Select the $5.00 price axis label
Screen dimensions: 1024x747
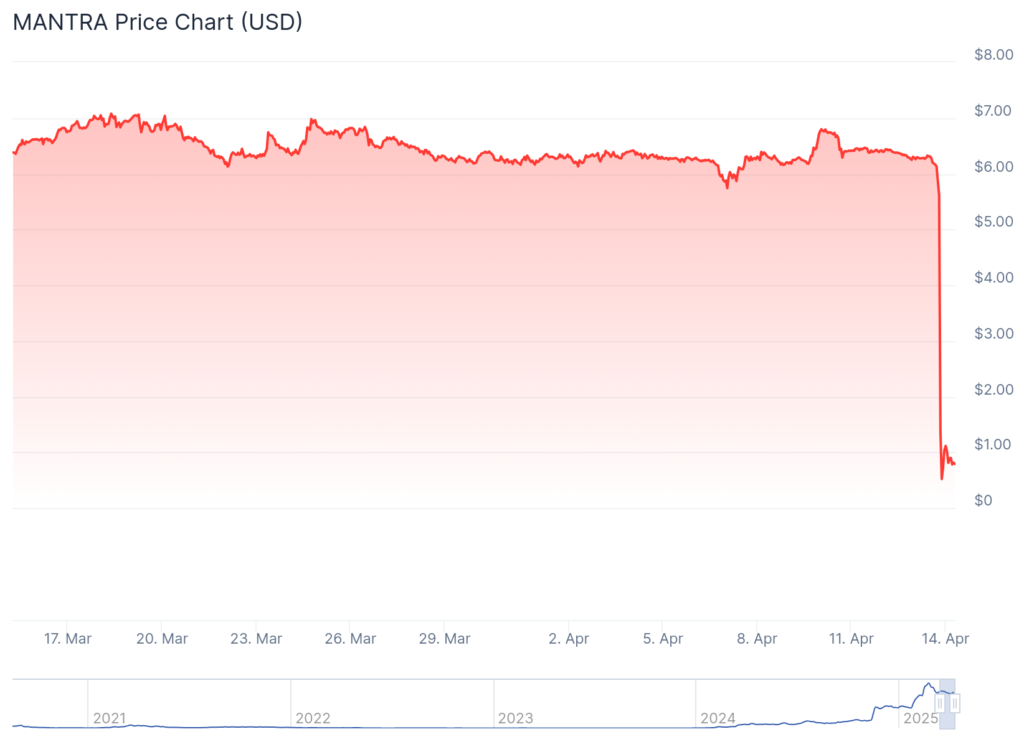pos(992,221)
